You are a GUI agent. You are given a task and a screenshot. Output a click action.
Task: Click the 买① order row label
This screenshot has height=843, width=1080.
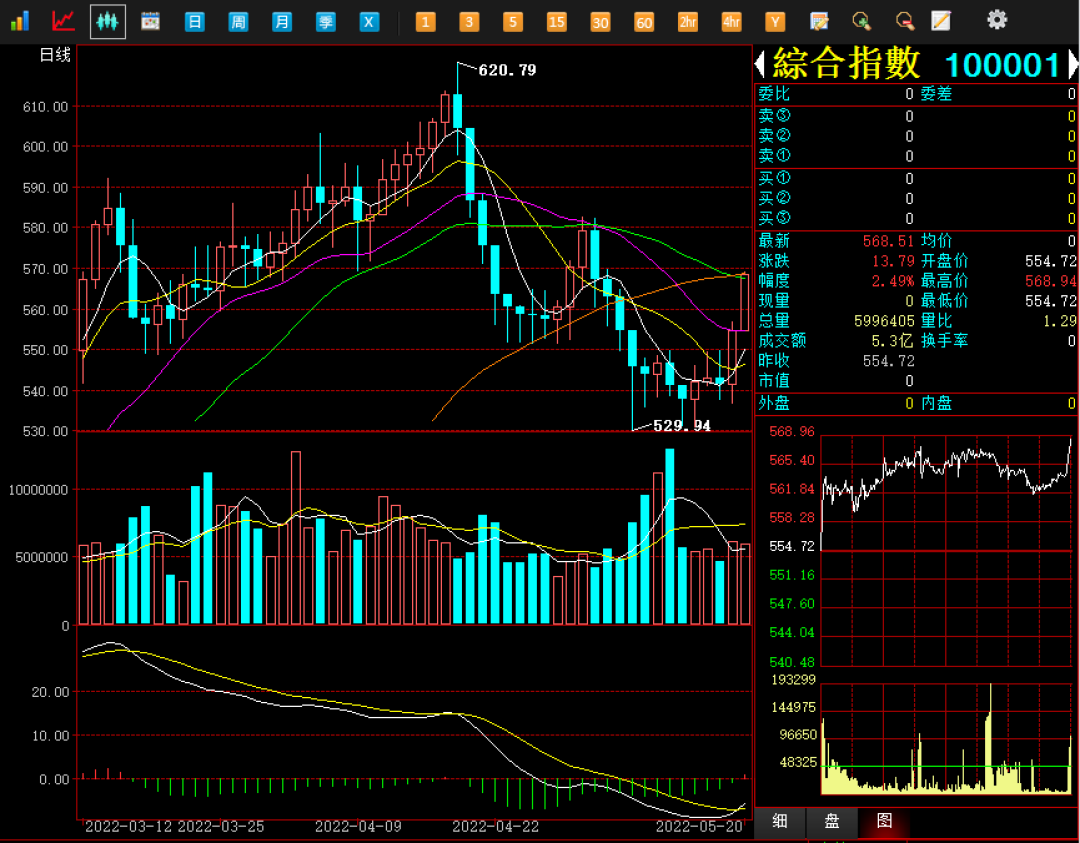773,178
